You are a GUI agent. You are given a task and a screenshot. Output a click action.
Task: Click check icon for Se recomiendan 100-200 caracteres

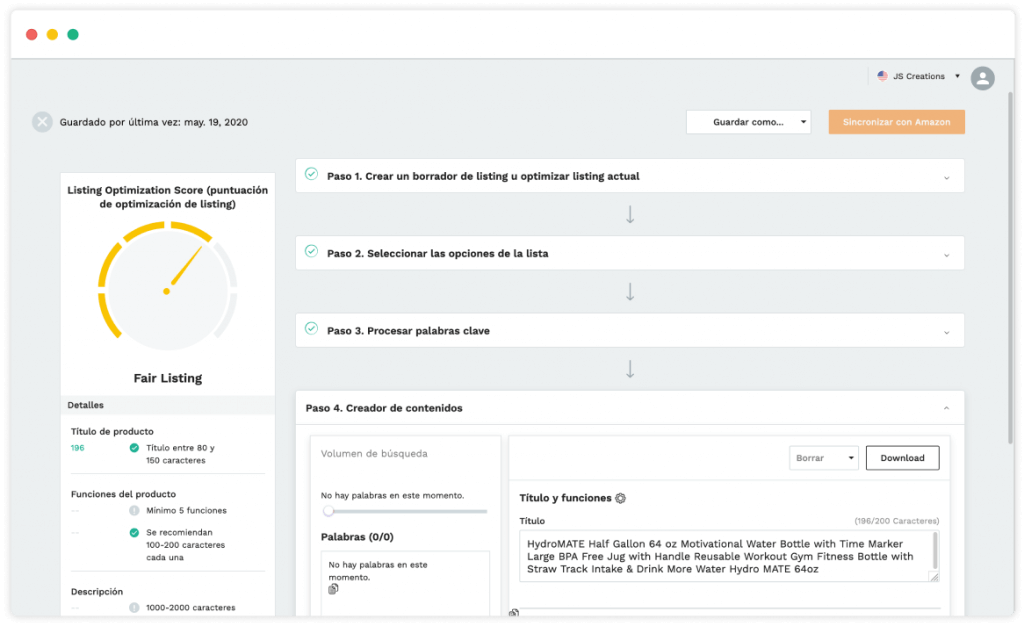[134, 533]
